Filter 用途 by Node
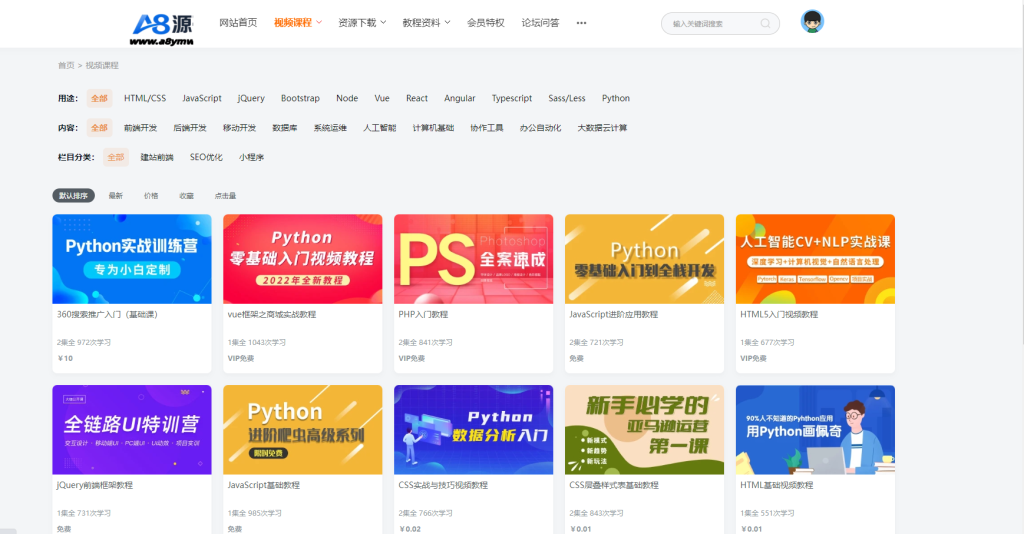Image resolution: width=1024 pixels, height=534 pixels. pos(347,99)
